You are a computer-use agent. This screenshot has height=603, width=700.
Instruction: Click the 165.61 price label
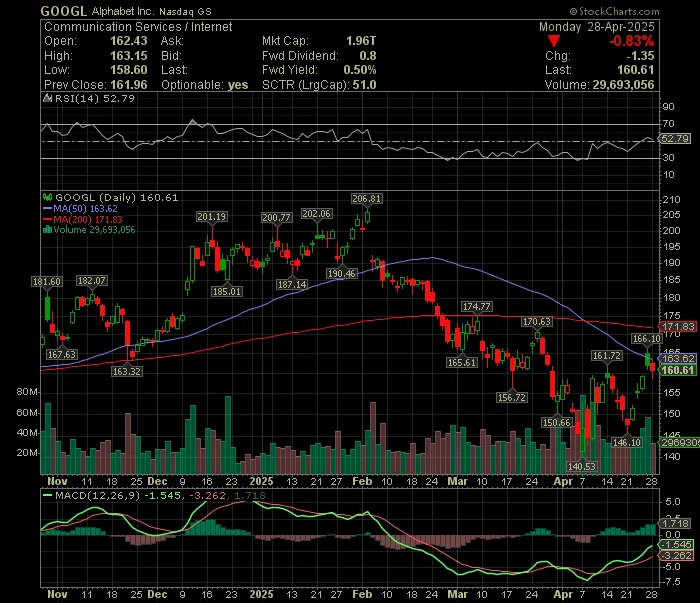[462, 362]
